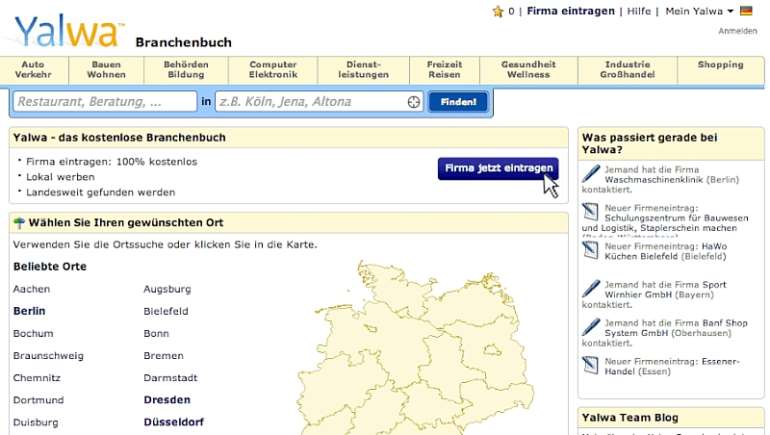This screenshot has height=435, width=770.
Task: Focus the Restaurant, Beratung search field
Action: coord(105,102)
